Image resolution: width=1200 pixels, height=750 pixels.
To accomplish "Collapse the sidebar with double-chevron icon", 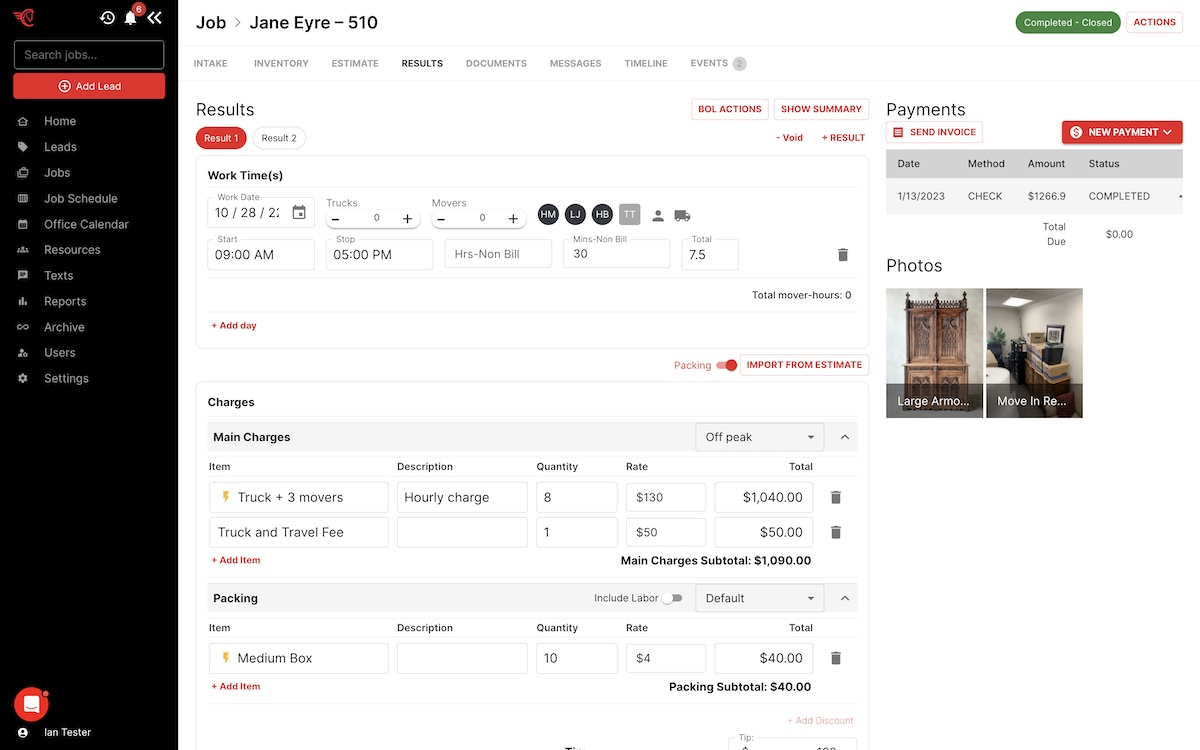I will pos(153,16).
